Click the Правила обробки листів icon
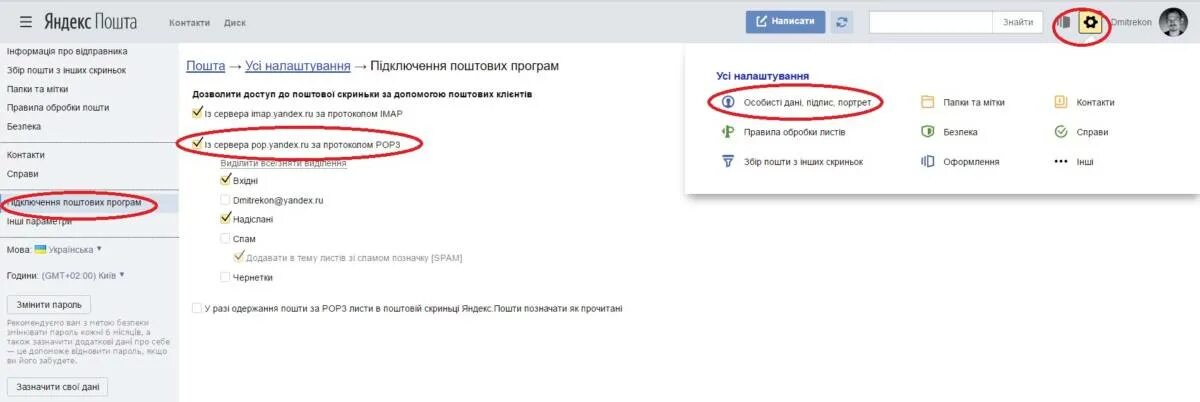 click(728, 131)
